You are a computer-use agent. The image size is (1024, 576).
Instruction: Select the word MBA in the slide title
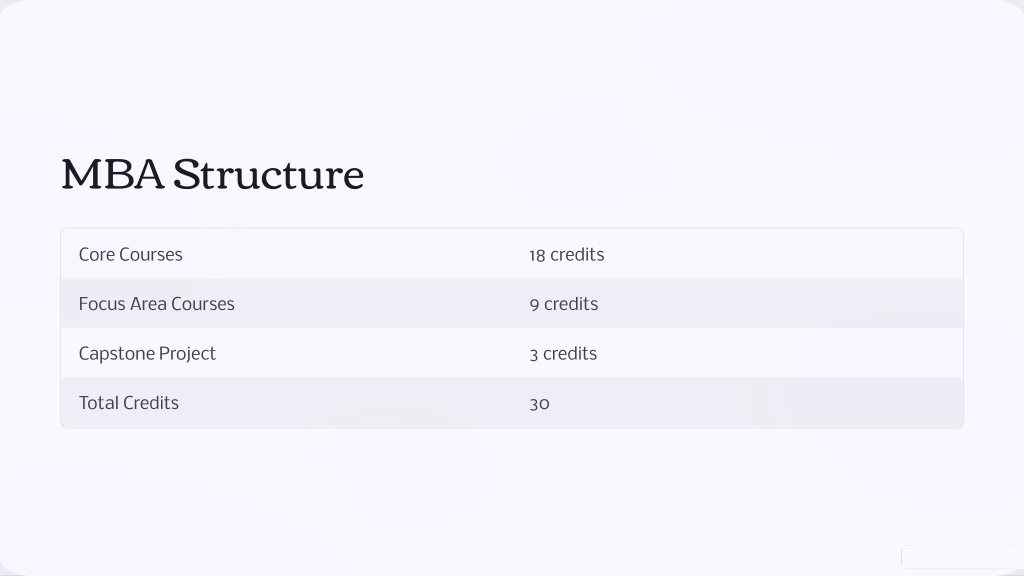coord(113,175)
